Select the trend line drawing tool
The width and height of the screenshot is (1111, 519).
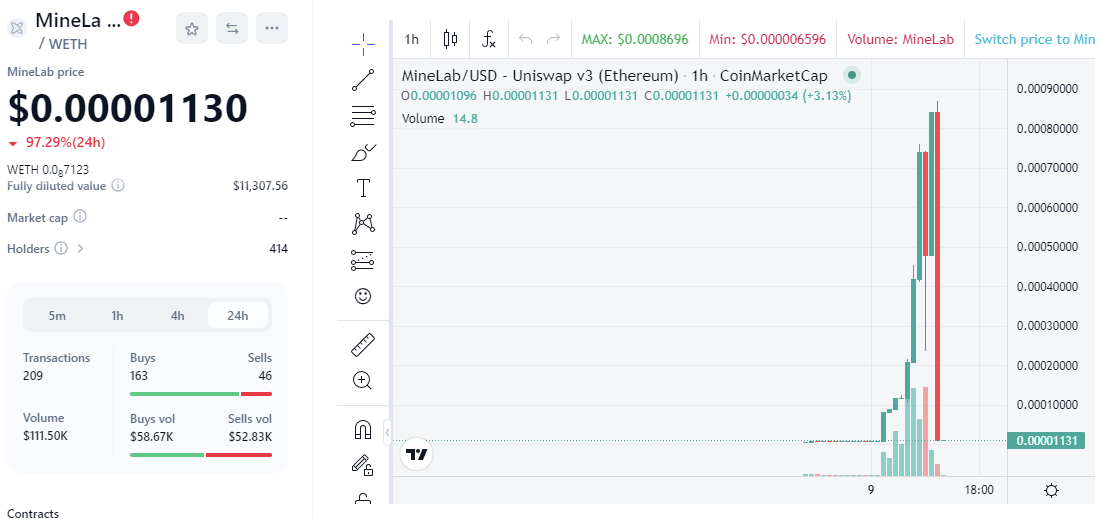(363, 80)
